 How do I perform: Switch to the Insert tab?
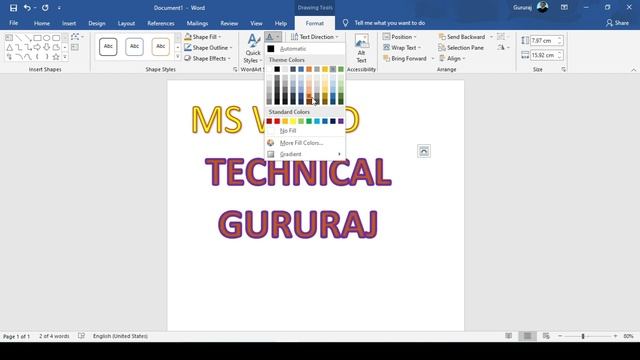[x=69, y=23]
